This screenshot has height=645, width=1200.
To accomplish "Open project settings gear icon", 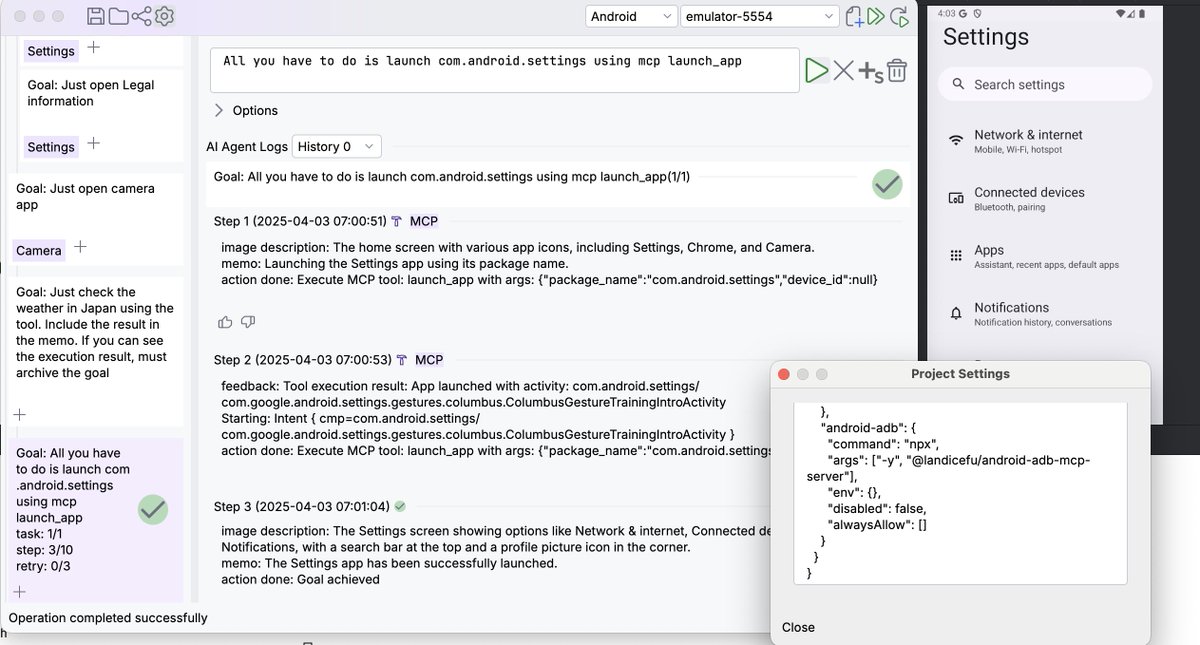I will pyautogui.click(x=165, y=16).
